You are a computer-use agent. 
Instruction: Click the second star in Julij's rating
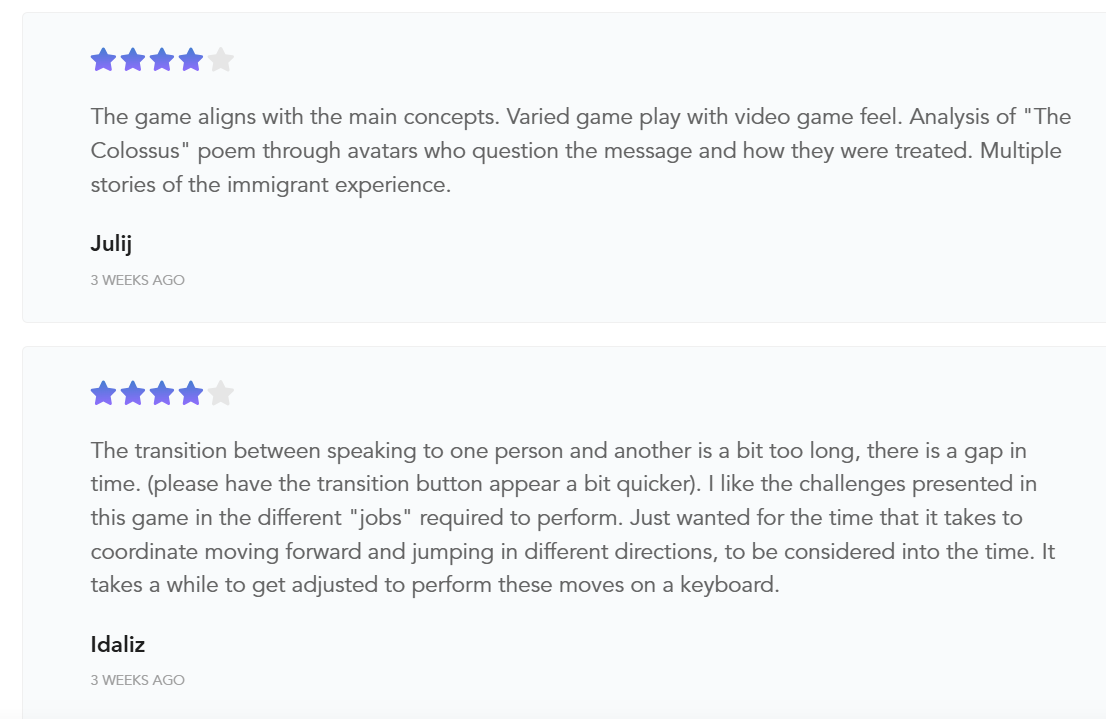coord(132,60)
